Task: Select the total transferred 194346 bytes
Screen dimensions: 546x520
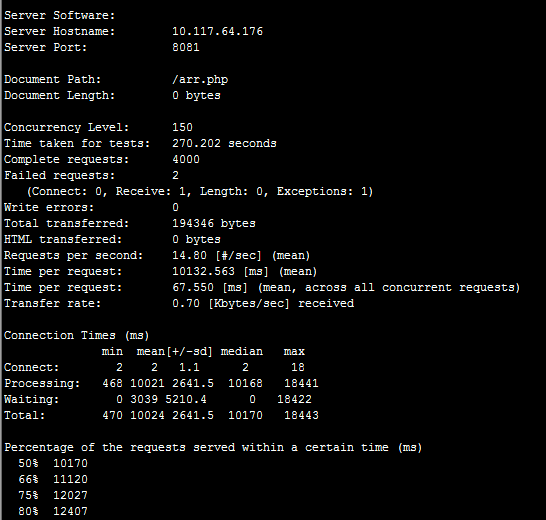Action: (214, 223)
